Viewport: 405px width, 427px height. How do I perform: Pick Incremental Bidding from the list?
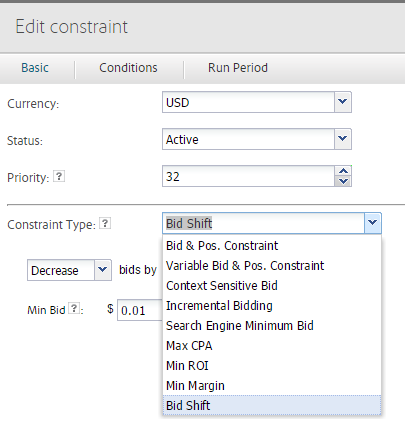point(272,306)
